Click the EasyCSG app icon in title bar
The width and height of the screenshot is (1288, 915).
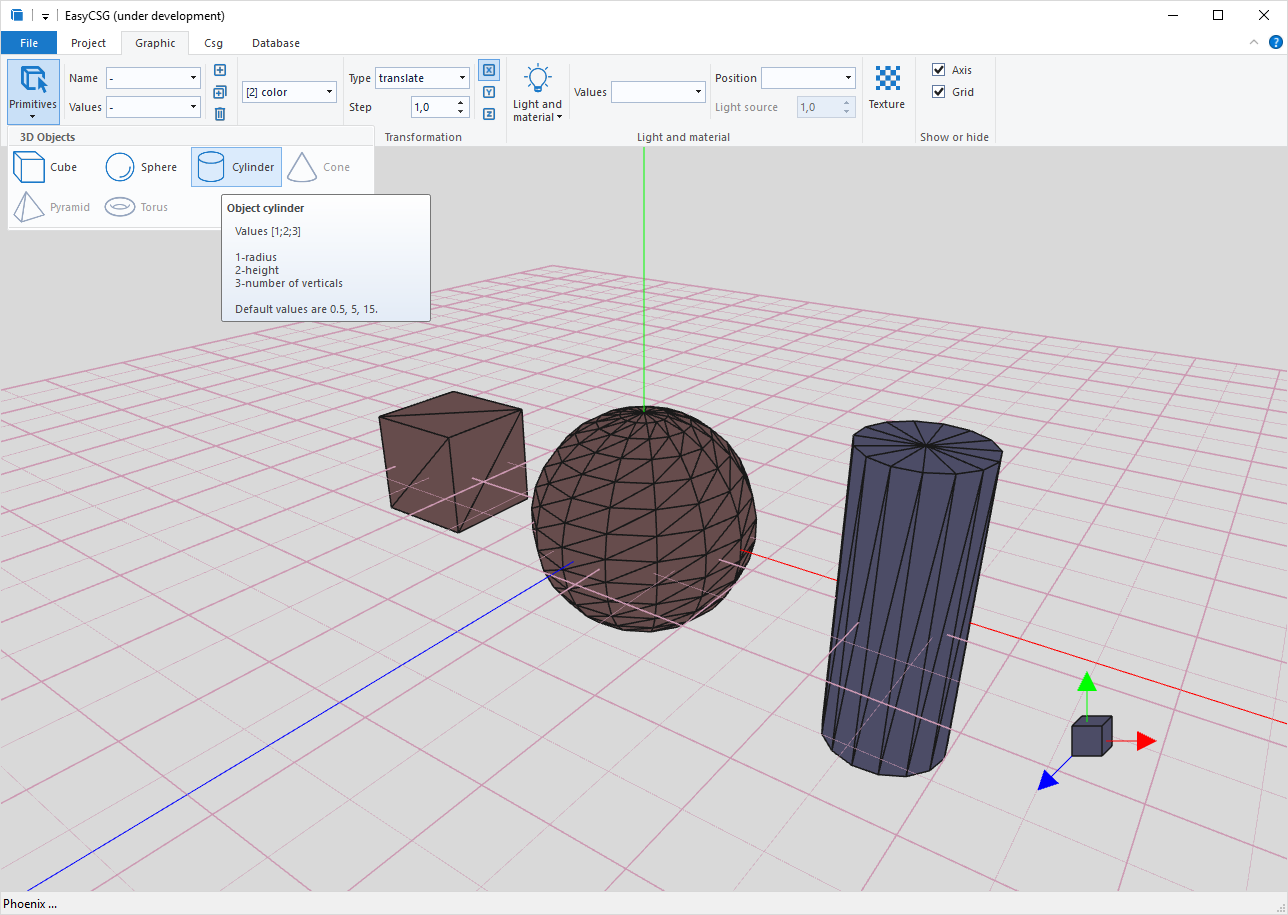point(17,16)
